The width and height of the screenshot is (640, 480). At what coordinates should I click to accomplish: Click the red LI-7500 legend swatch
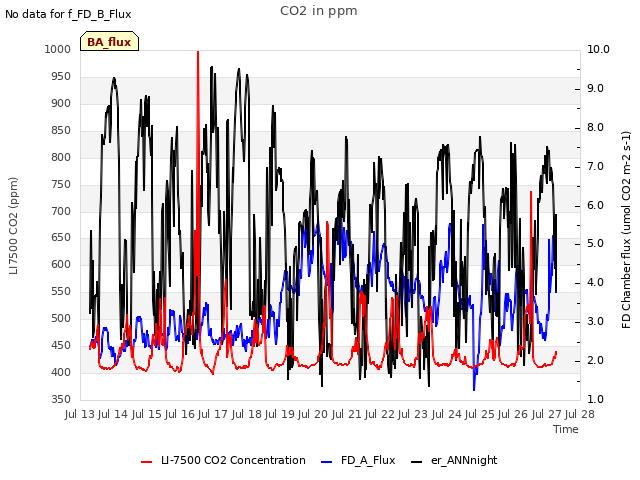(147, 462)
